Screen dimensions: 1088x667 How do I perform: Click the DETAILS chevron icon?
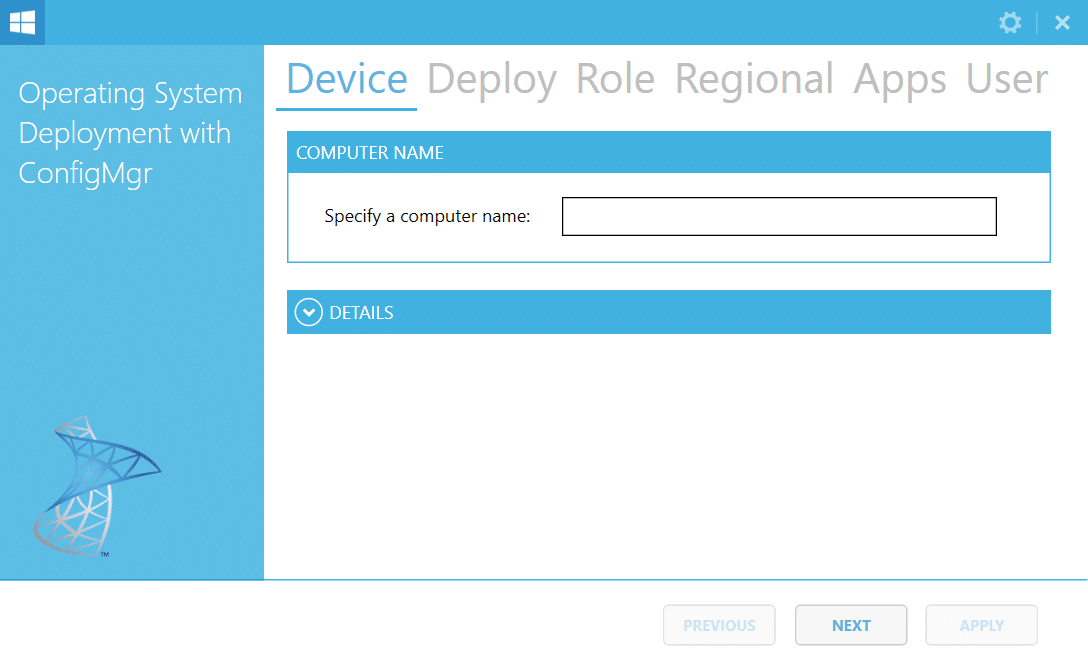tap(308, 311)
